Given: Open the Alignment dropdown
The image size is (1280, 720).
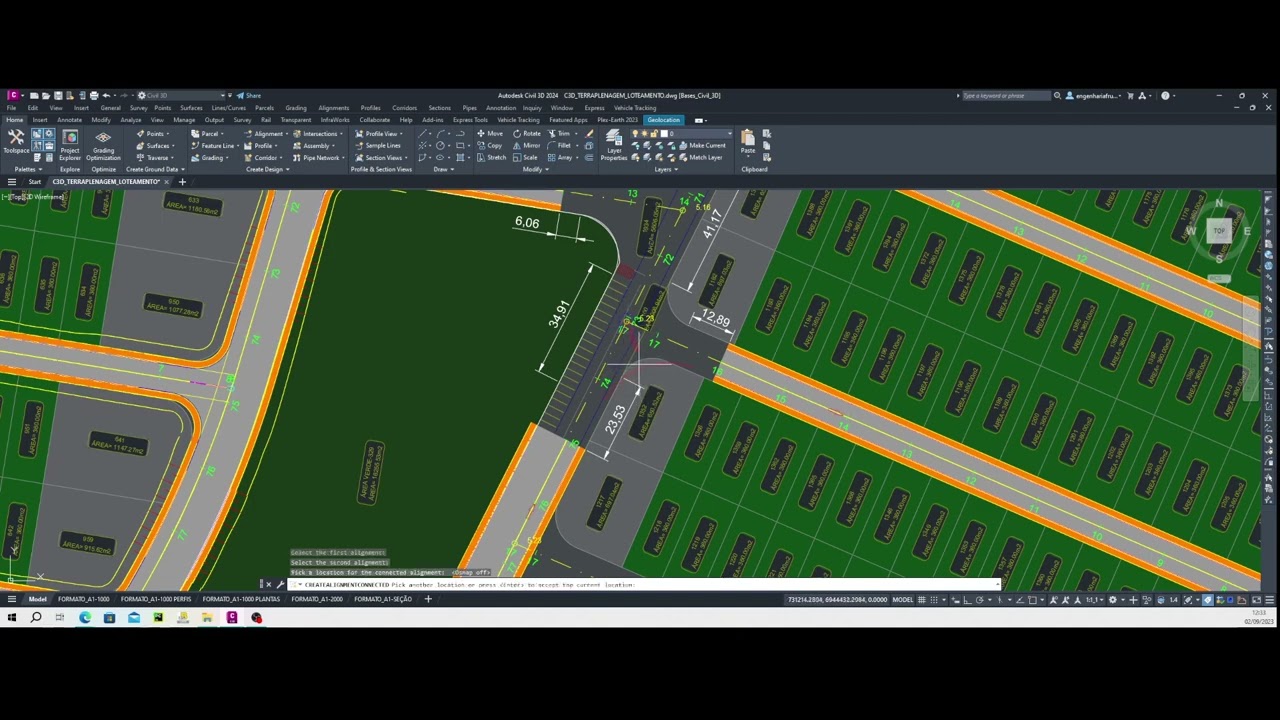Looking at the screenshot, I should click(266, 133).
